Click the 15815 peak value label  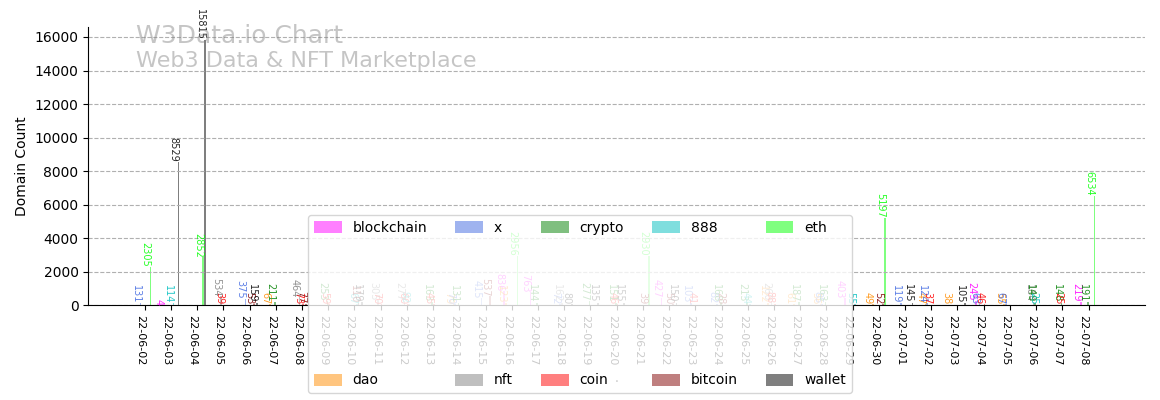[x=201, y=25]
